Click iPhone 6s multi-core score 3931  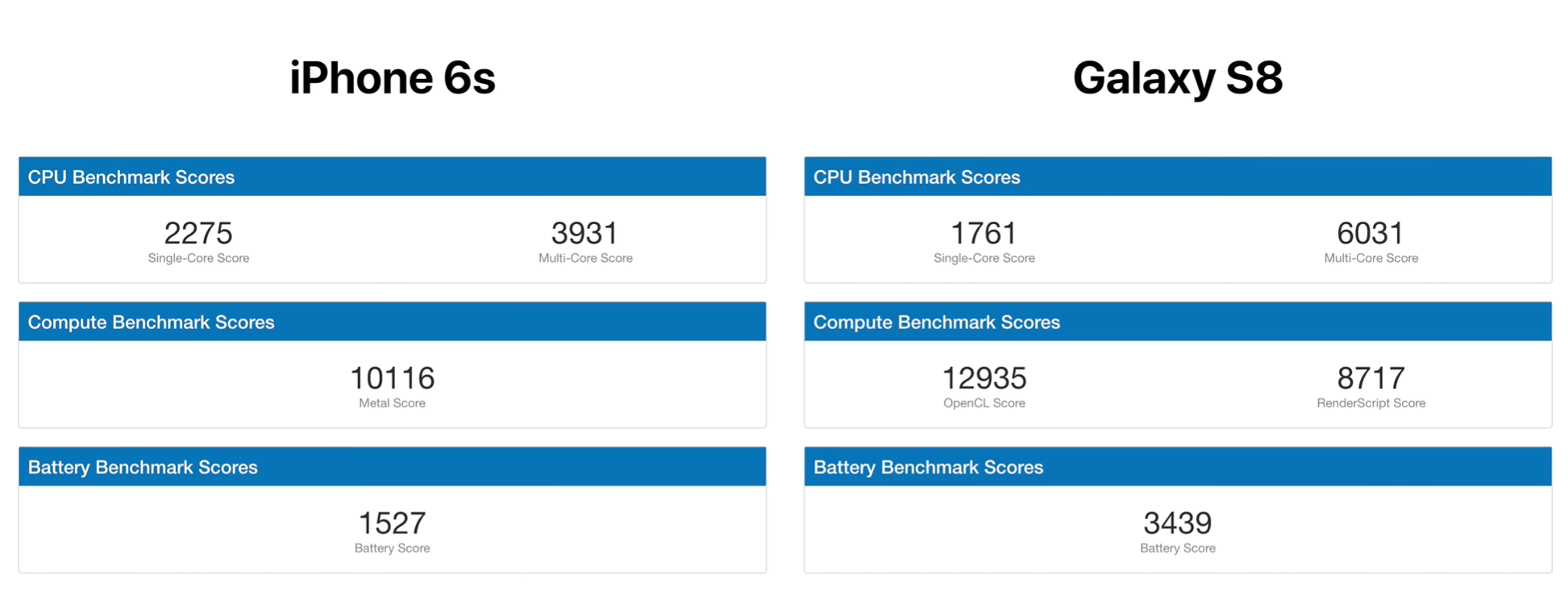point(585,233)
